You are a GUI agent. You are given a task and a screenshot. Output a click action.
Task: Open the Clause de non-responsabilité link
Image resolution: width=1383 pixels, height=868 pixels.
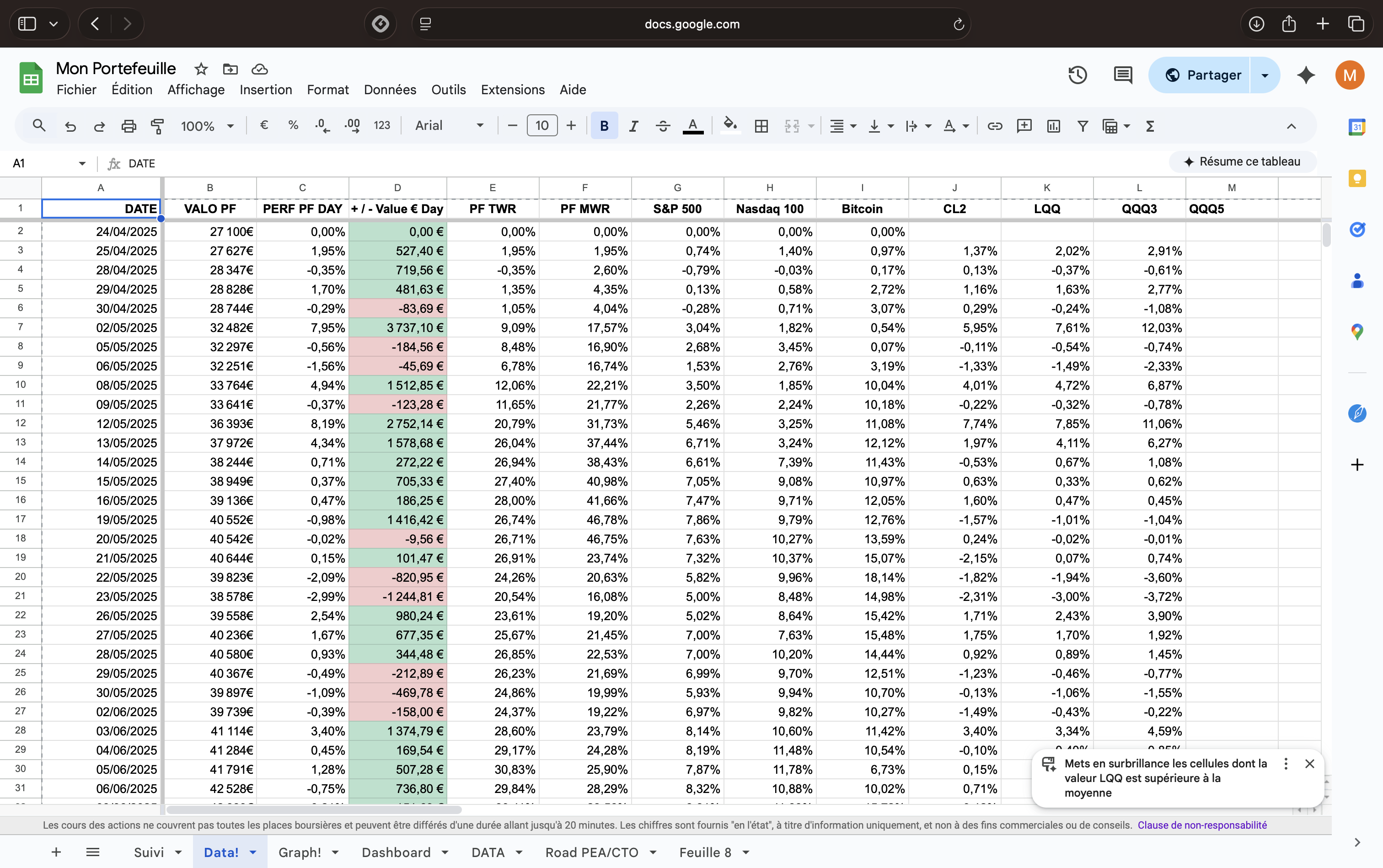pos(1201,825)
